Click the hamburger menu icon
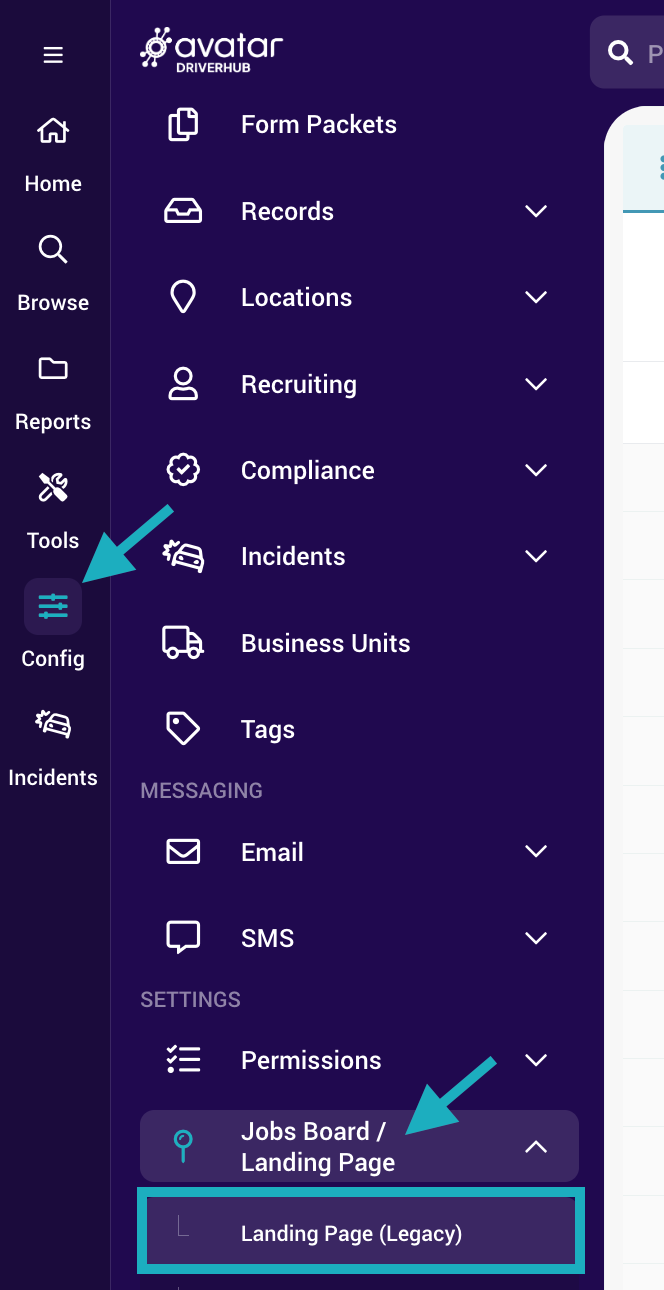This screenshot has width=664, height=1290. (53, 55)
